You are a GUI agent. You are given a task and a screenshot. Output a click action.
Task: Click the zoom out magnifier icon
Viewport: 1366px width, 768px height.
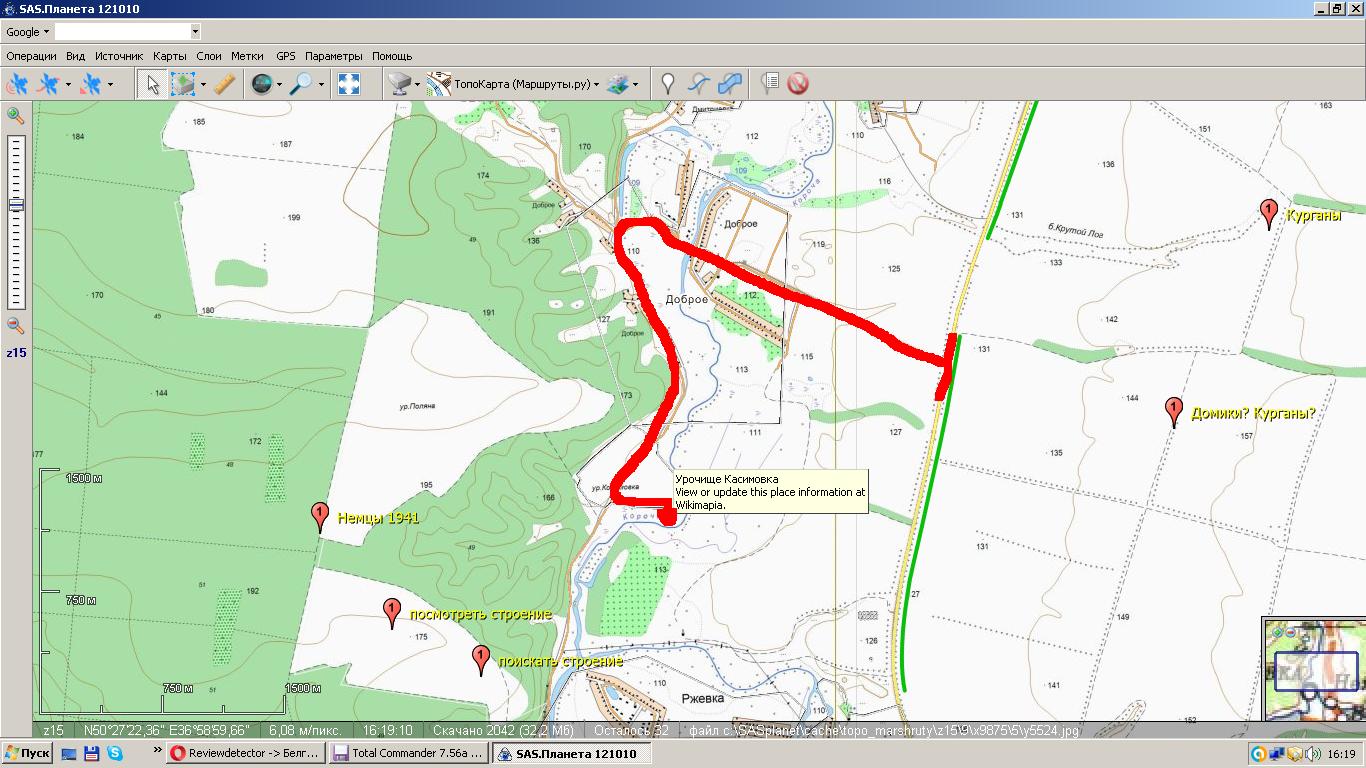click(15, 325)
